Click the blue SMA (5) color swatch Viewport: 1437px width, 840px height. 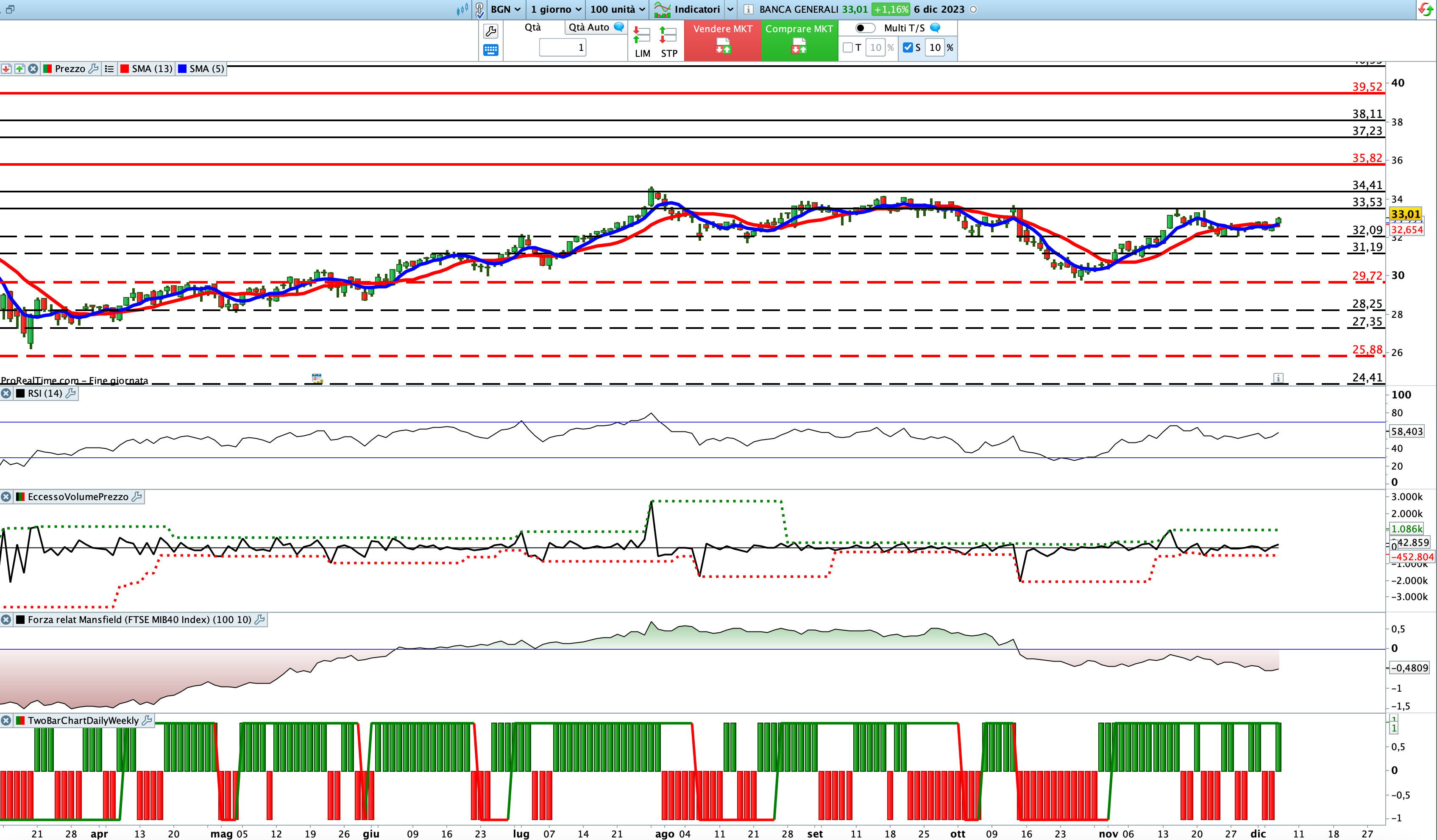(182, 68)
